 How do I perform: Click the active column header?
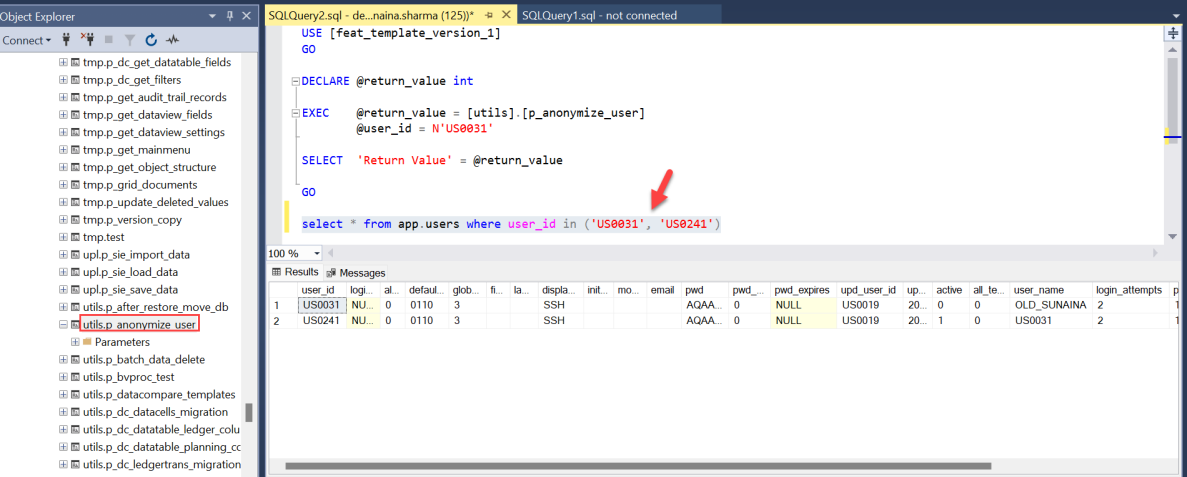[951, 290]
